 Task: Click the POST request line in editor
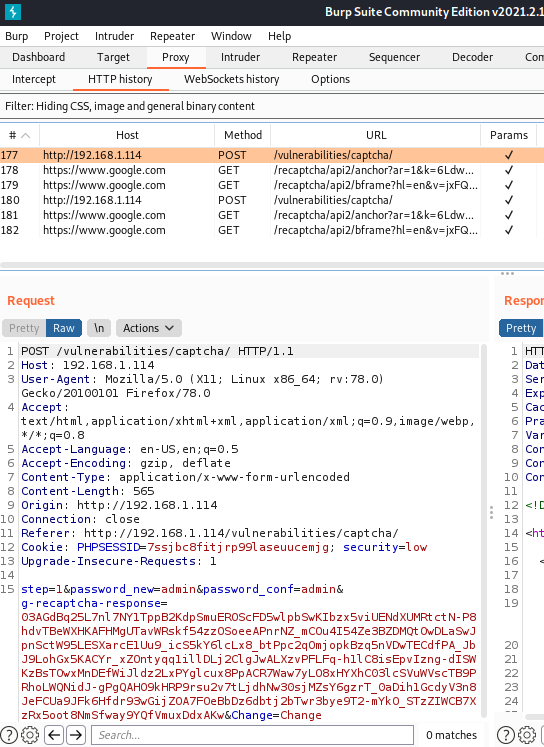pyautogui.click(x=157, y=352)
